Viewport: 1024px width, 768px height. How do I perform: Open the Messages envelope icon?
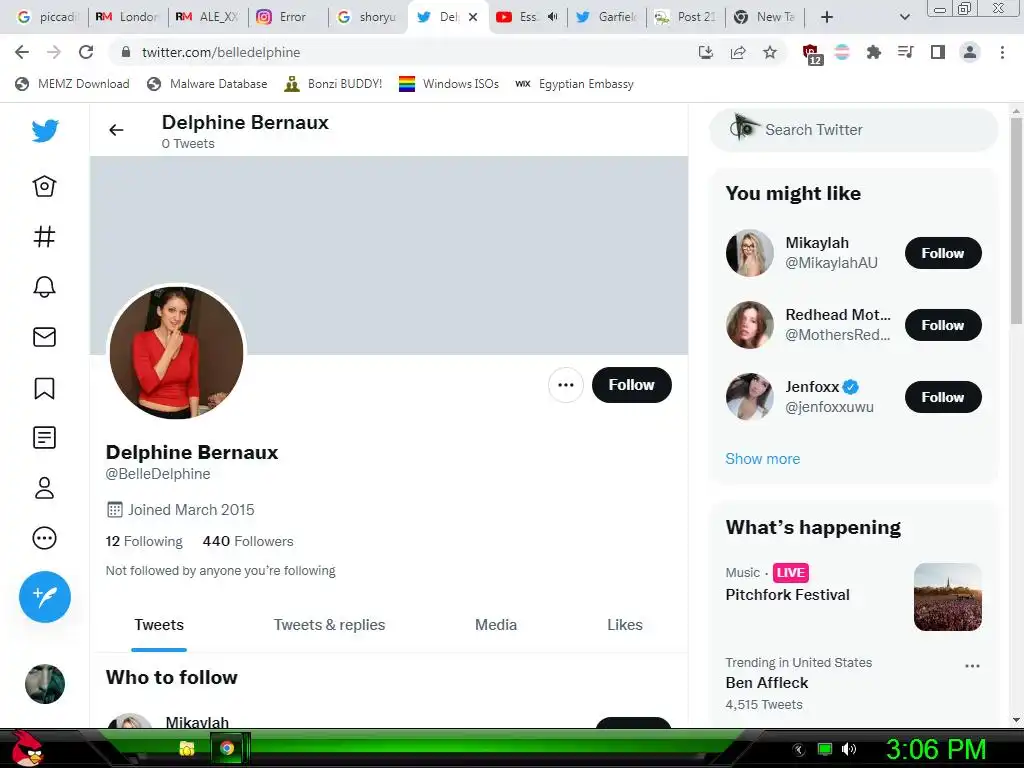[44, 337]
